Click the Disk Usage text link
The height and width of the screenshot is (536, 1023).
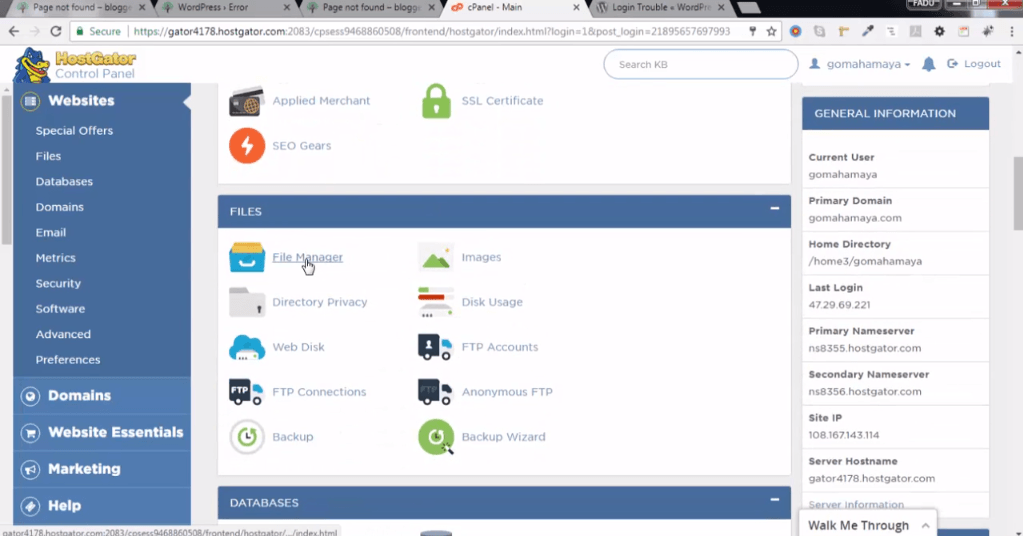492,302
